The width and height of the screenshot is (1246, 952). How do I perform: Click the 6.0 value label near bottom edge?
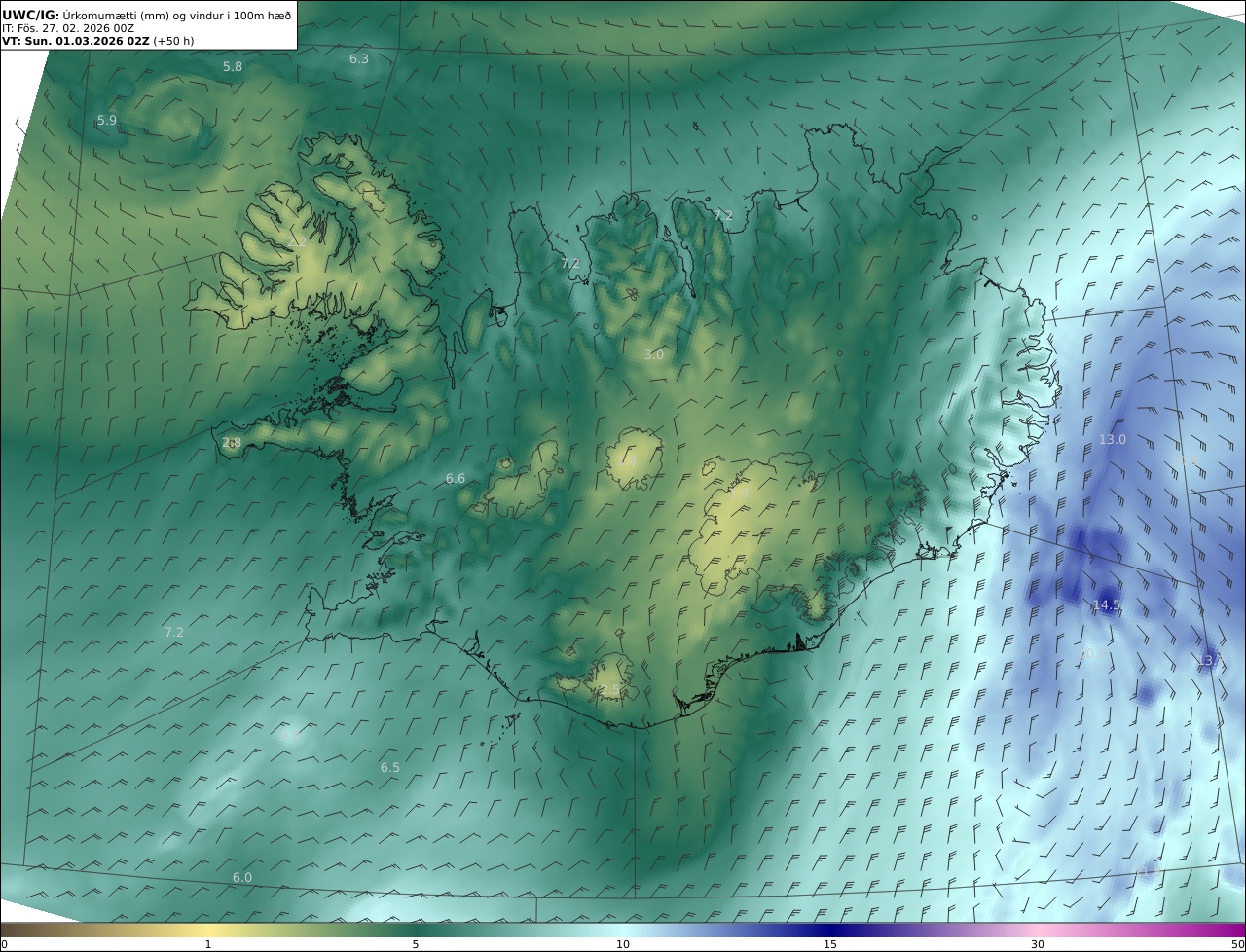[242, 878]
